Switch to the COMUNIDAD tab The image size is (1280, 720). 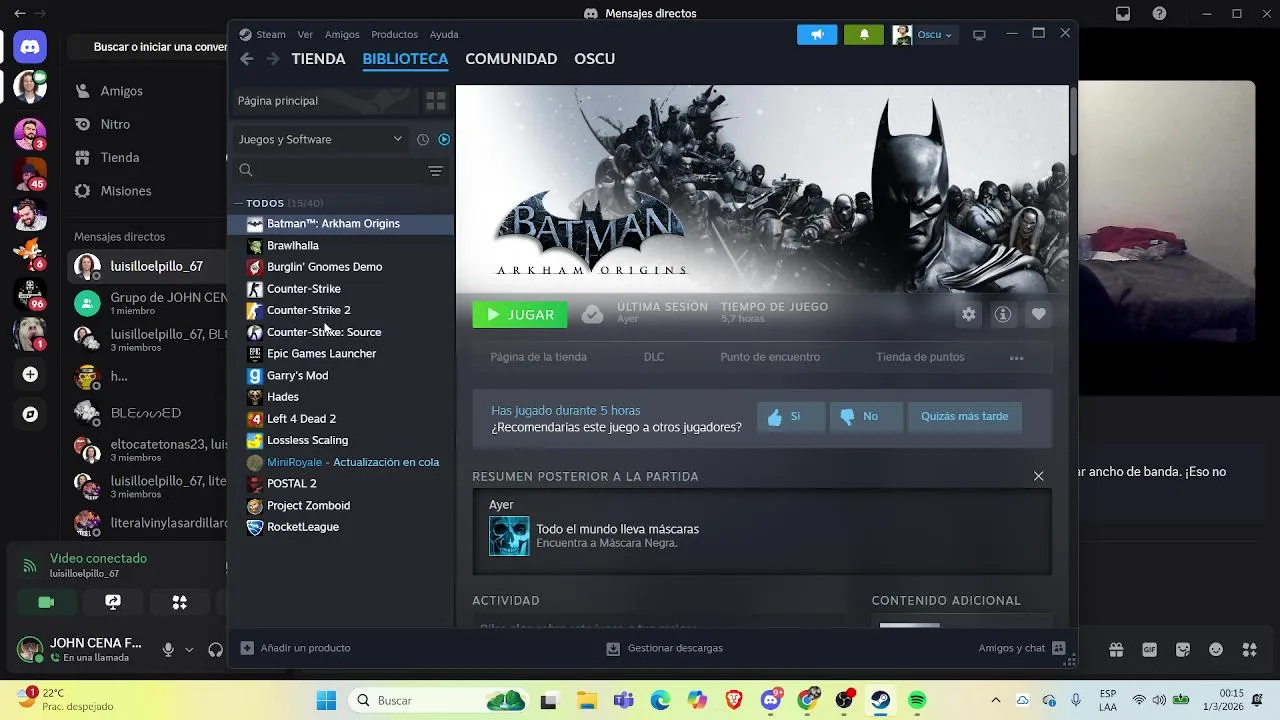511,59
